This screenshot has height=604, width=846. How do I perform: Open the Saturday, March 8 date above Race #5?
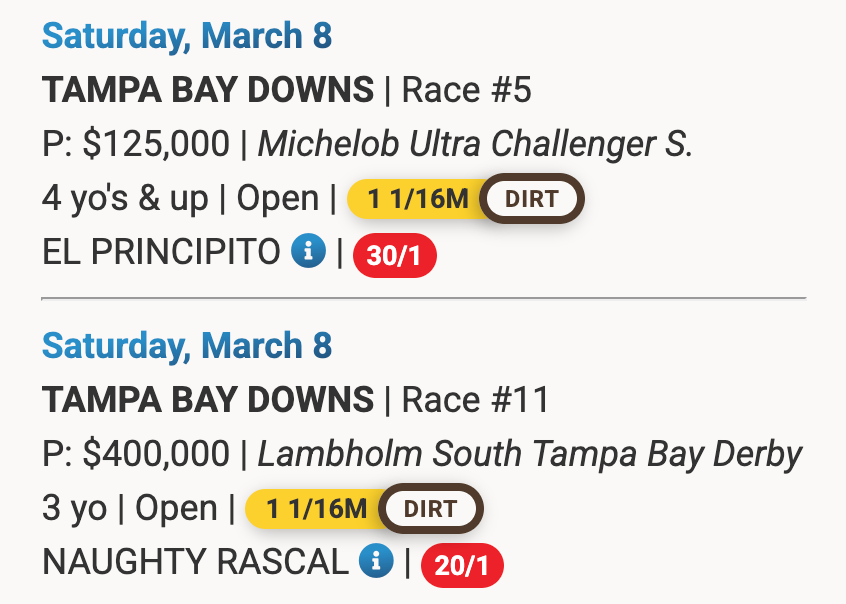186,37
